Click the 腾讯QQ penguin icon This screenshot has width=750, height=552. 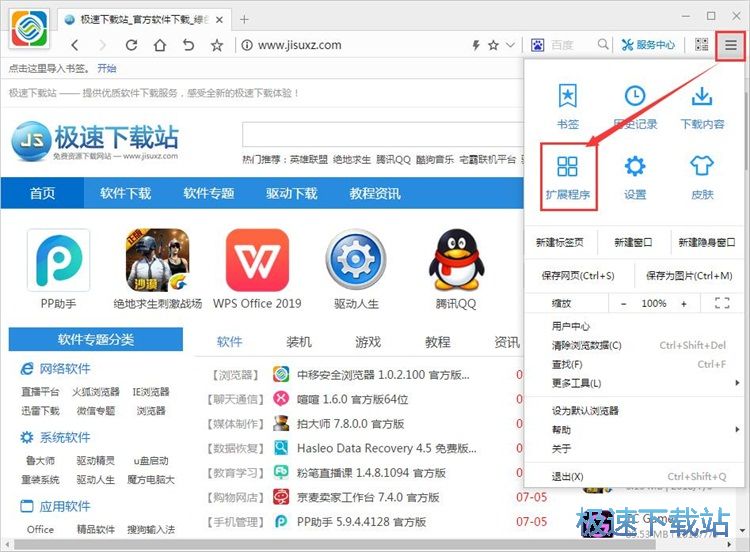[x=456, y=260]
